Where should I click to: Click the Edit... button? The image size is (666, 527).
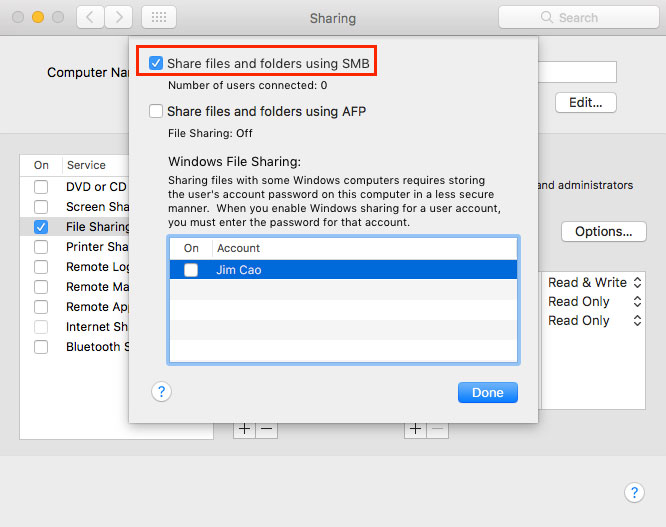click(586, 102)
